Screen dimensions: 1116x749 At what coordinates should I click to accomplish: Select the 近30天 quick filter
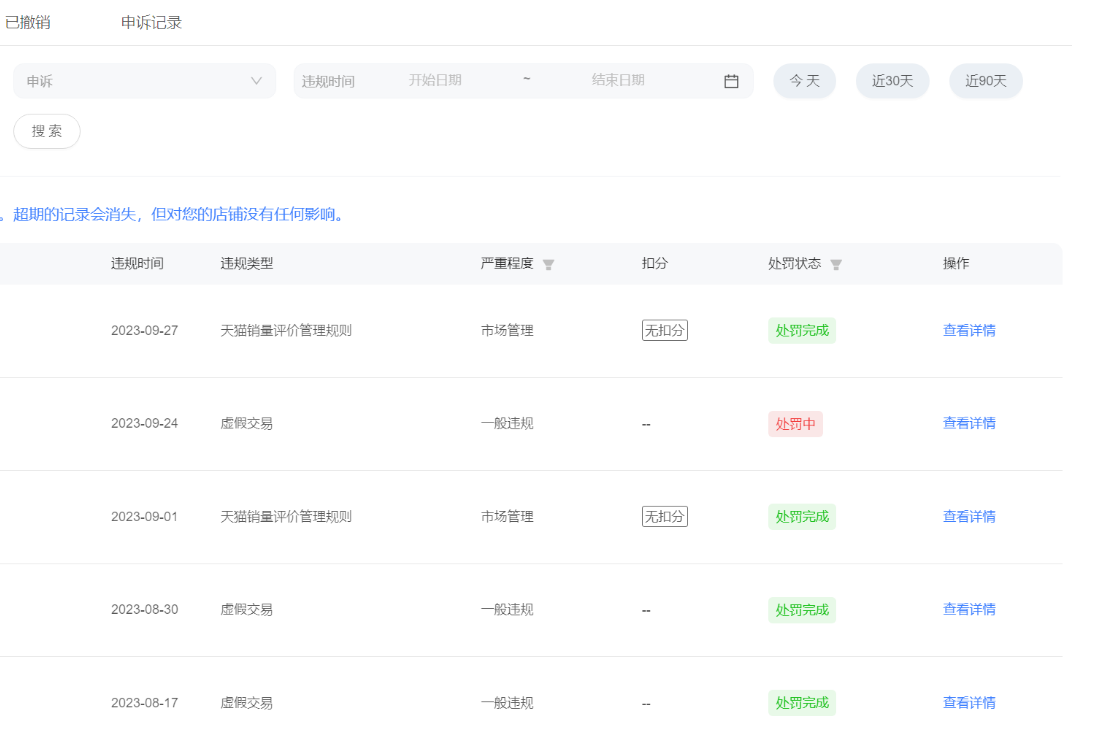click(x=892, y=81)
